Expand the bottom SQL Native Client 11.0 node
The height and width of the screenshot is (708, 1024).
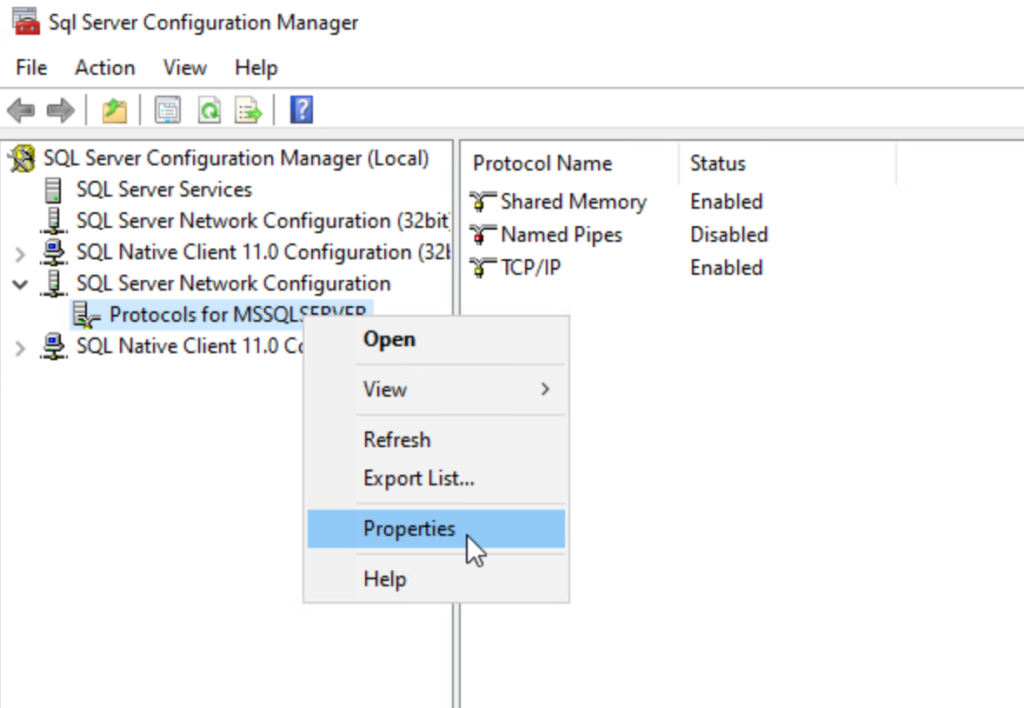coord(20,347)
